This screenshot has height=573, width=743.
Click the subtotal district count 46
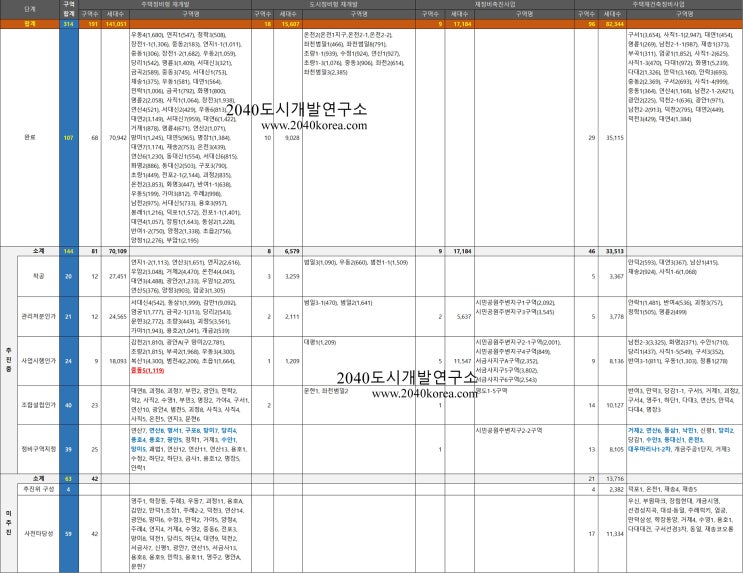[x=591, y=251]
